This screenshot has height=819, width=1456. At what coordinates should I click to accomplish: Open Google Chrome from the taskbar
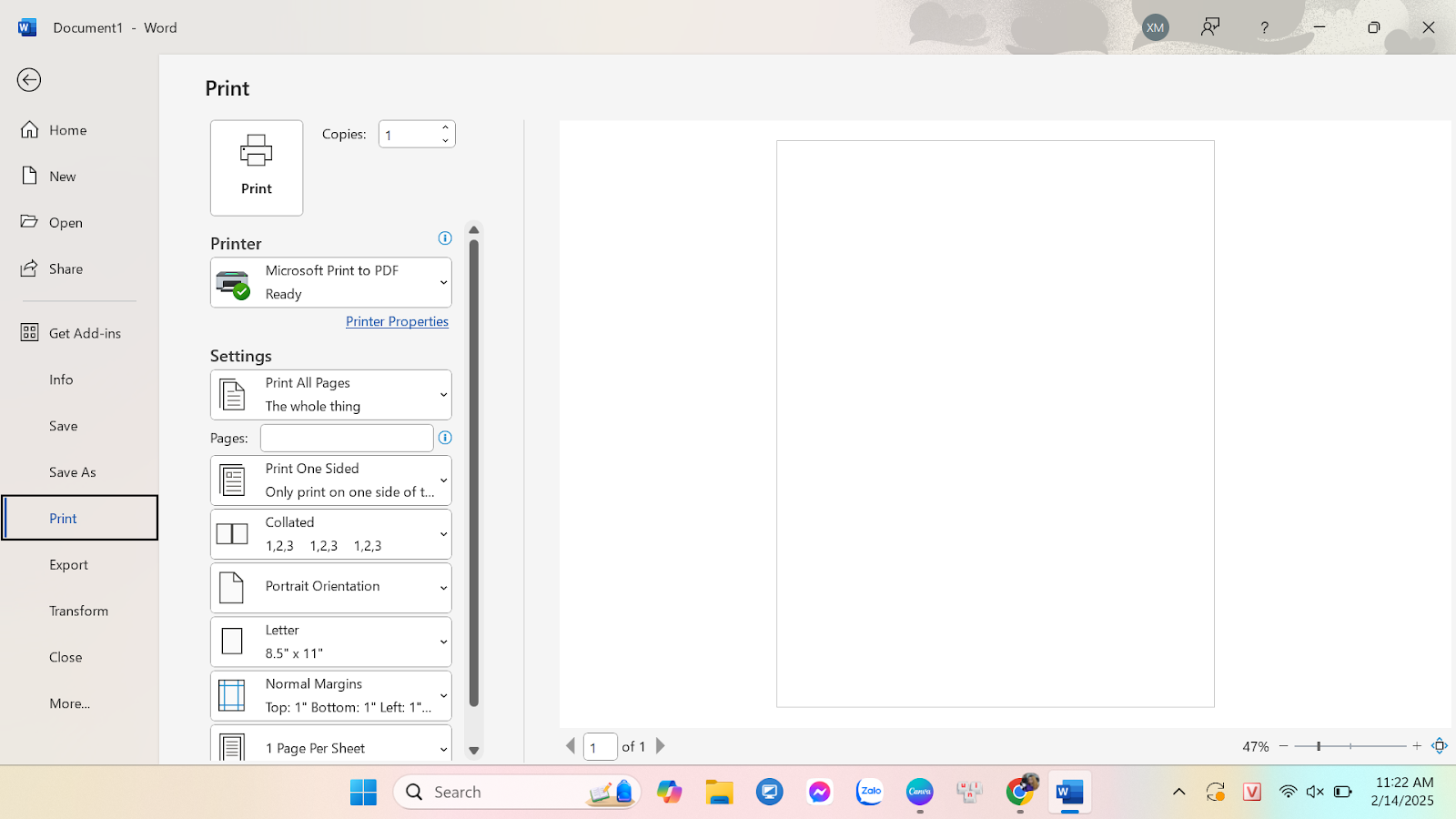1020,793
